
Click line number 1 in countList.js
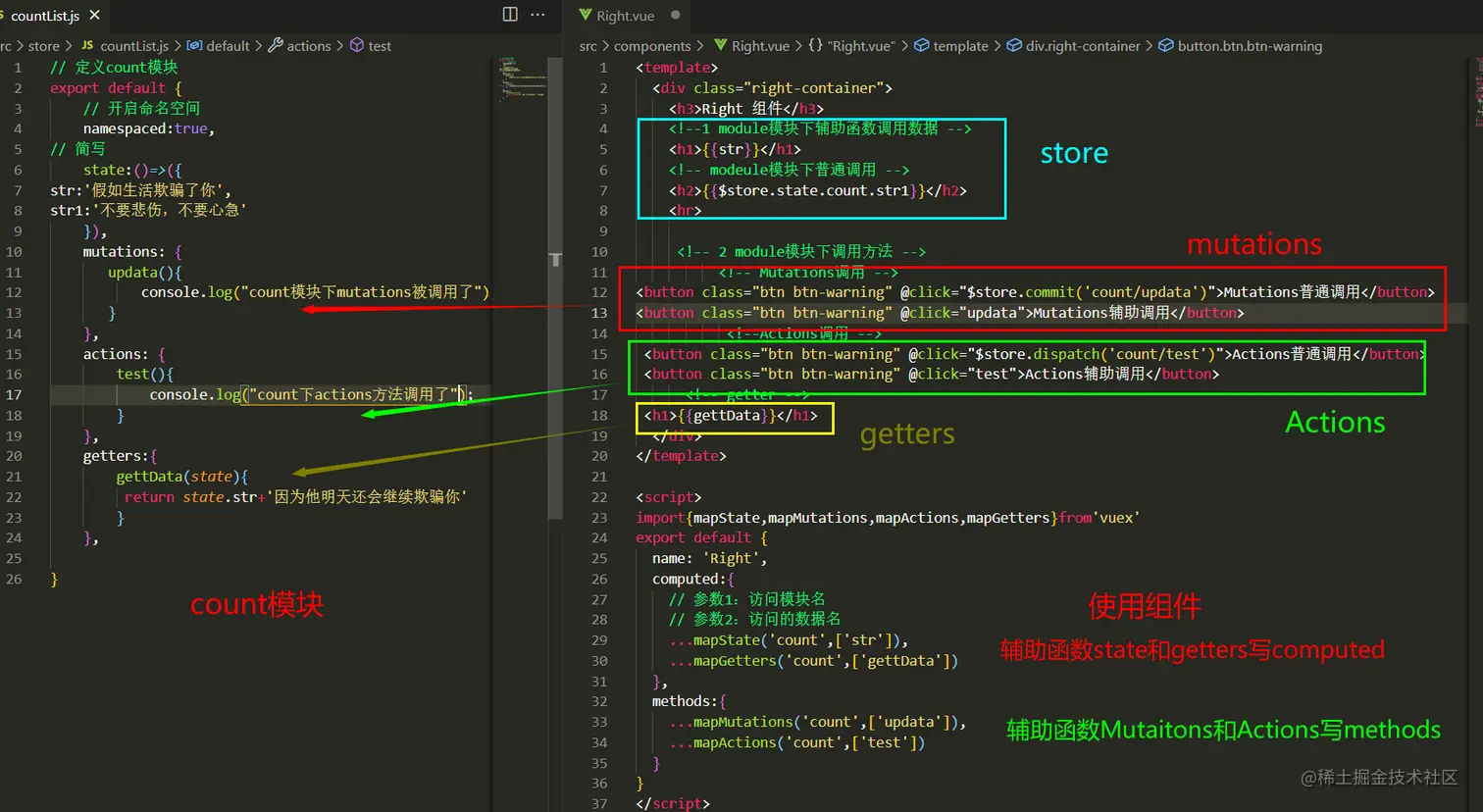18,68
